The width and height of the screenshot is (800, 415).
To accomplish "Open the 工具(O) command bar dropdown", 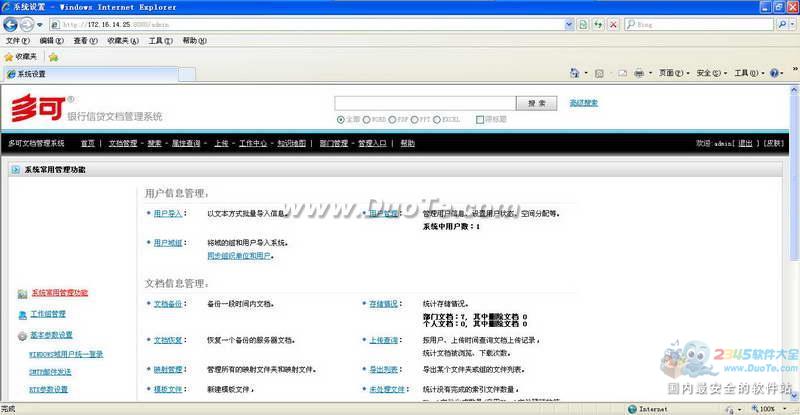I will click(749, 74).
